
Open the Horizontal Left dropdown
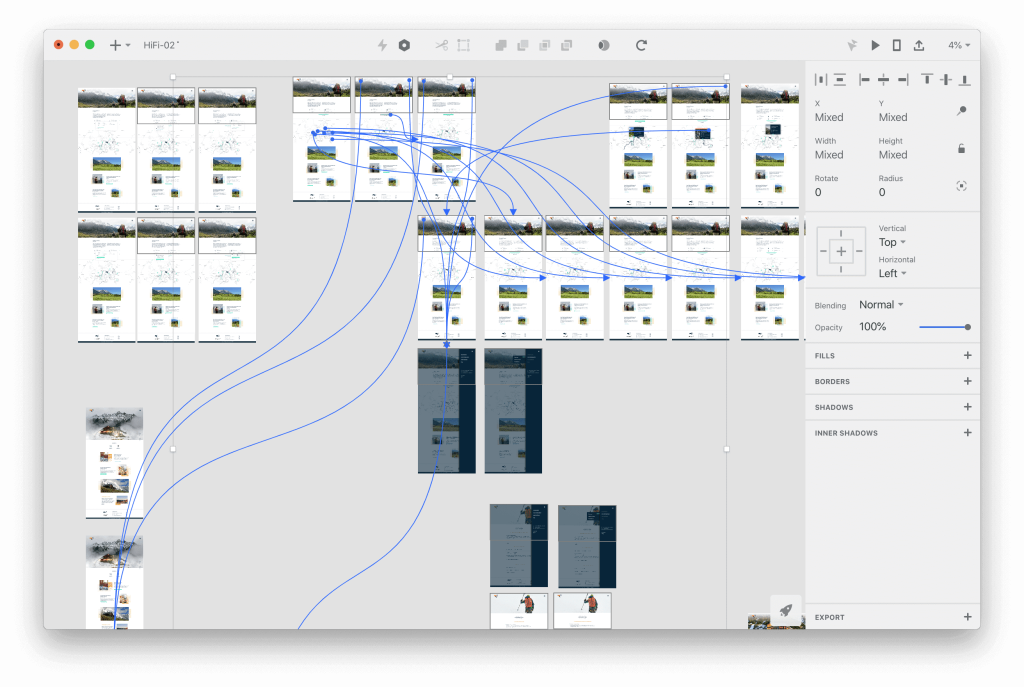893,273
